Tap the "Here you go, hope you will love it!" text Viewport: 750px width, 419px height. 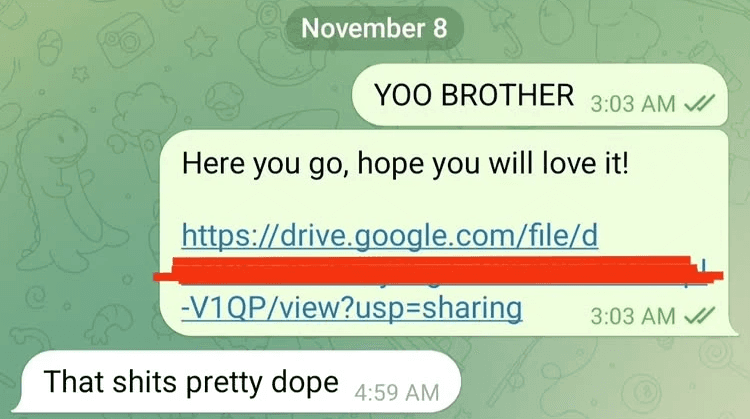tap(405, 164)
